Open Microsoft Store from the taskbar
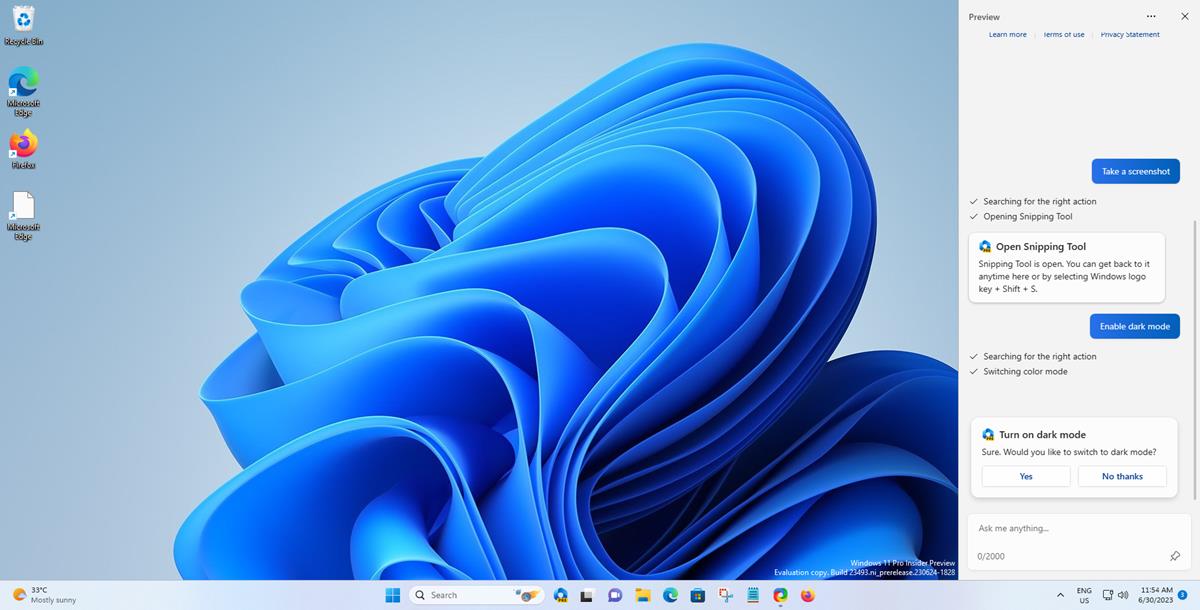 698,595
